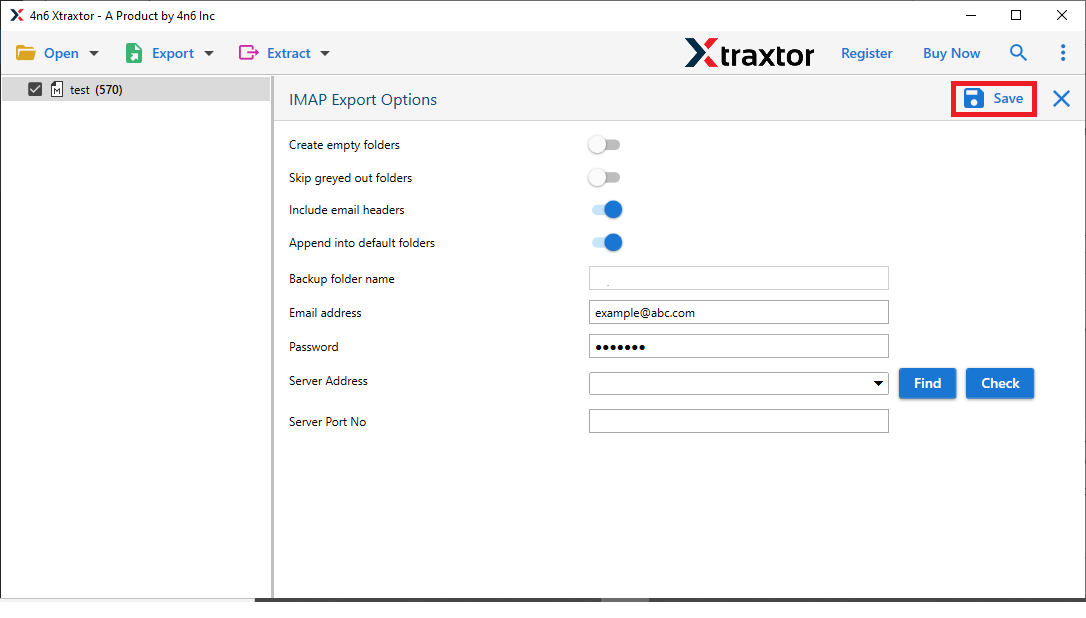Viewport: 1086px width, 618px height.
Task: Click the Include email headers label
Action: [346, 210]
